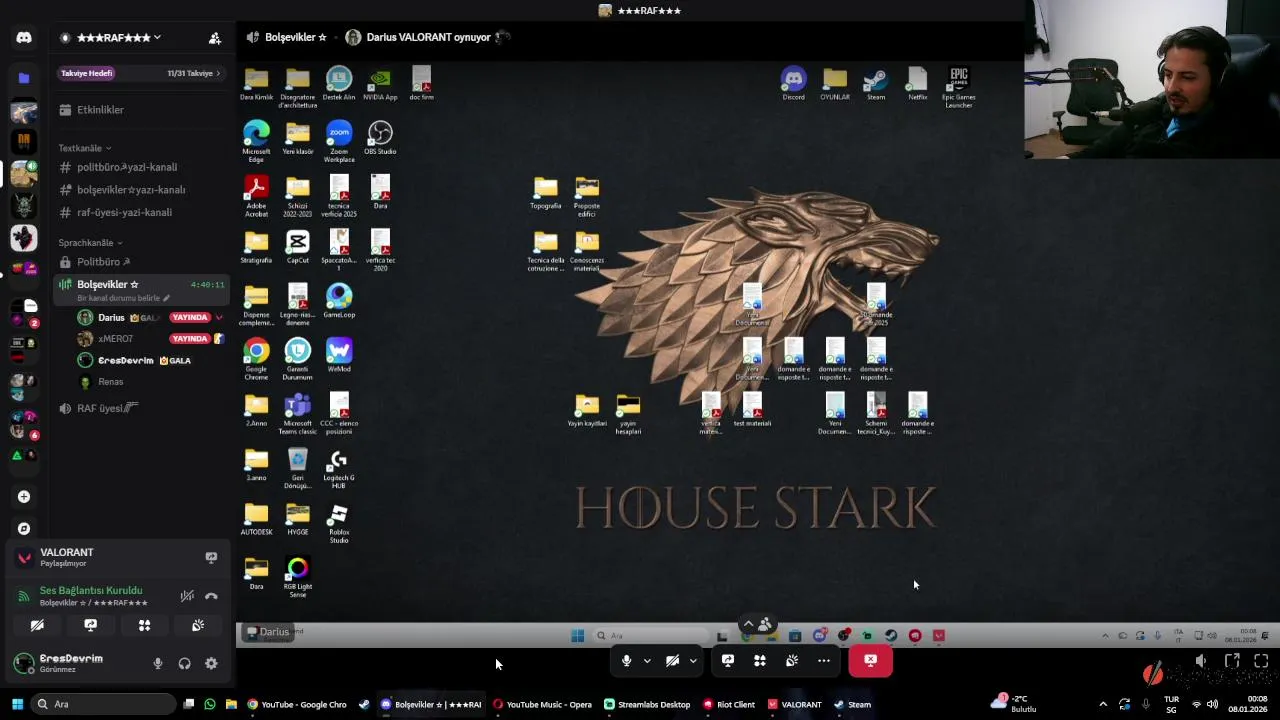
Task: Open Discover servers compass icon
Action: pyautogui.click(x=24, y=528)
